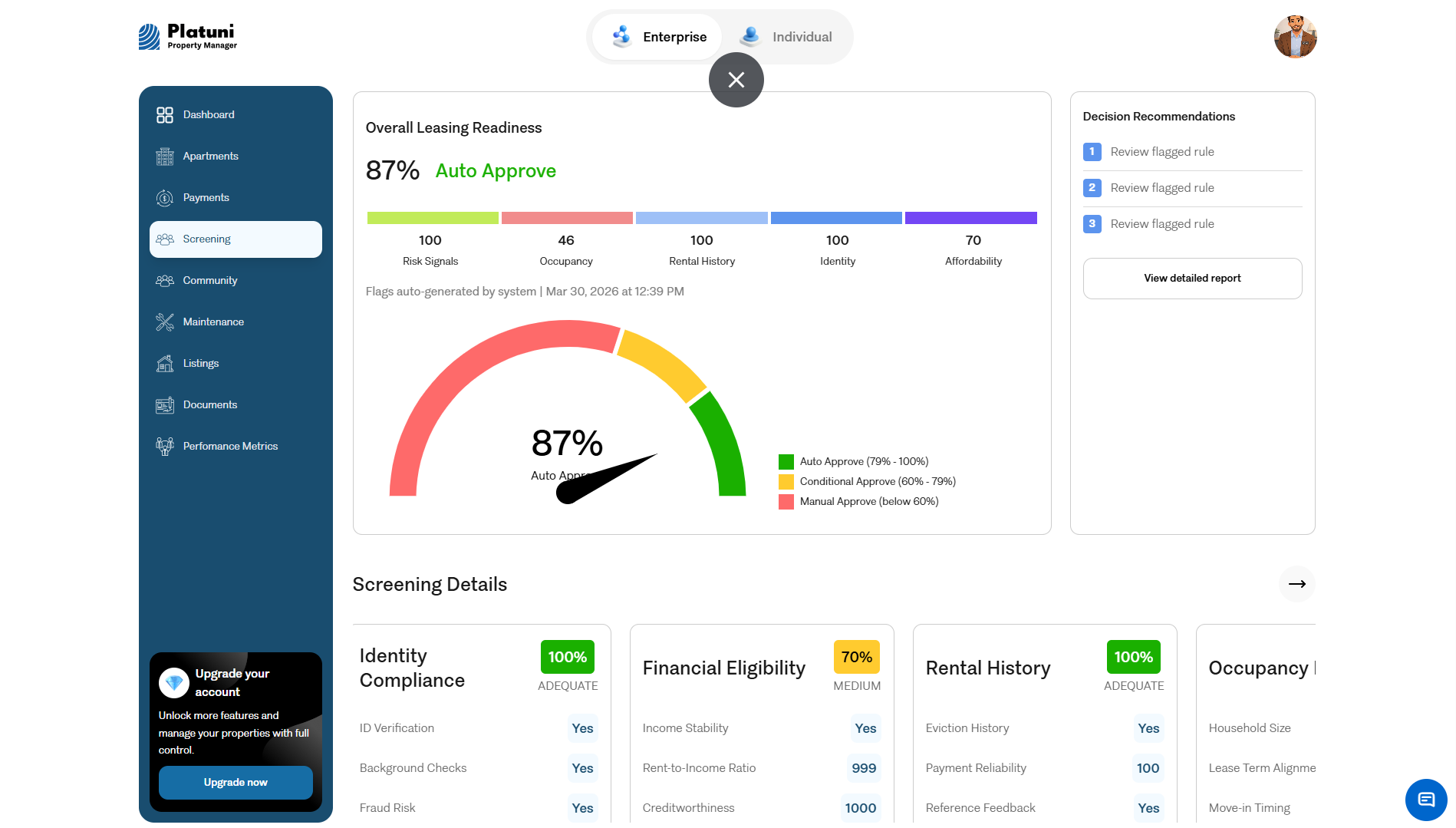This screenshot has height=828, width=1456.
Task: Open the Dashboard grid icon
Action: tap(165, 115)
